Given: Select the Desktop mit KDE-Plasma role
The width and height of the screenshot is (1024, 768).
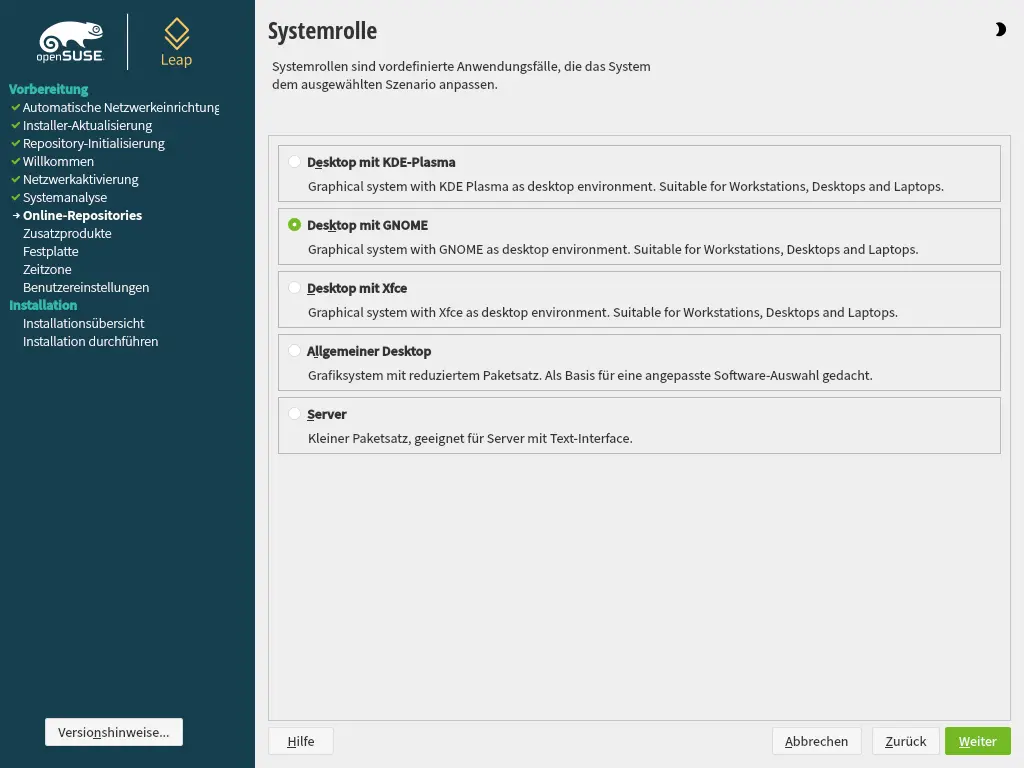Looking at the screenshot, I should [294, 162].
